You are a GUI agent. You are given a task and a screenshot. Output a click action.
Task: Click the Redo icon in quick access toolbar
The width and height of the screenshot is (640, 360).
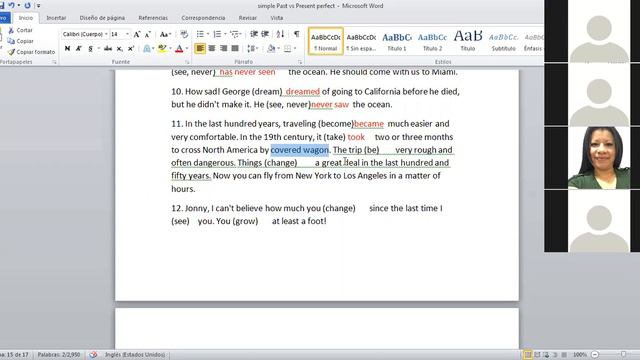point(27,5)
